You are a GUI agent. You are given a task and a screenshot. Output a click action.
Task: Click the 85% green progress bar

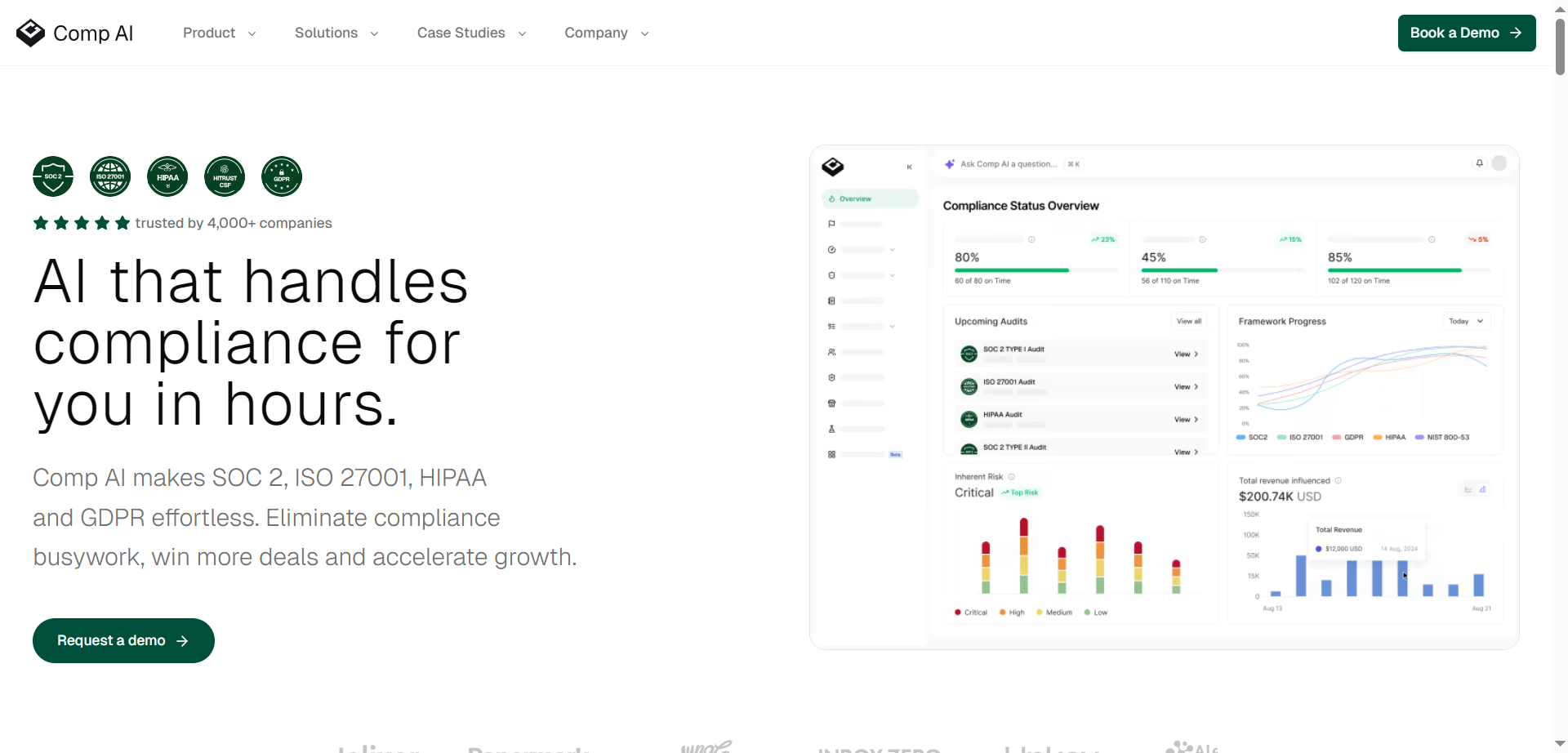(1395, 270)
